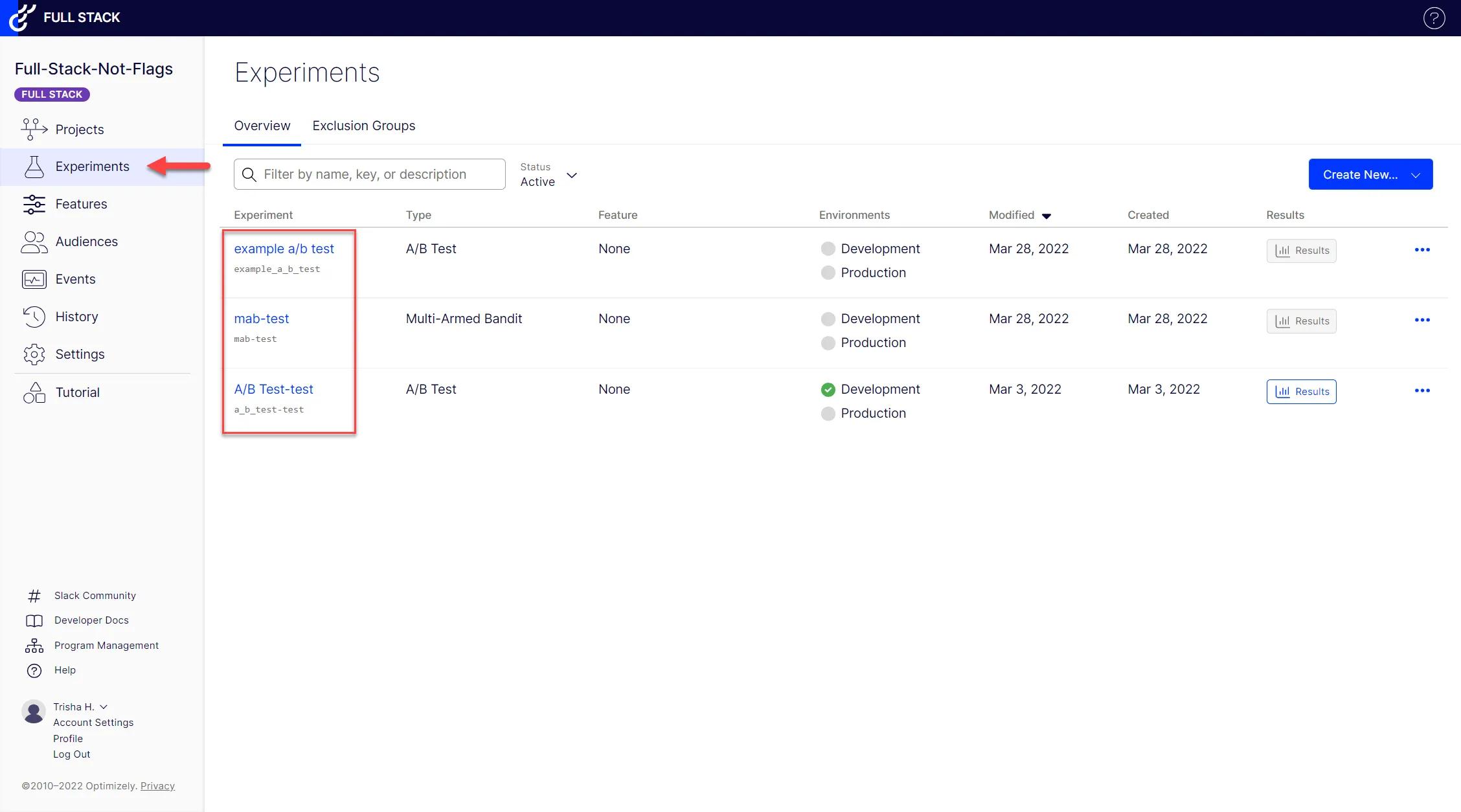Click the Events chart icon
This screenshot has height=812, width=1461.
(34, 279)
